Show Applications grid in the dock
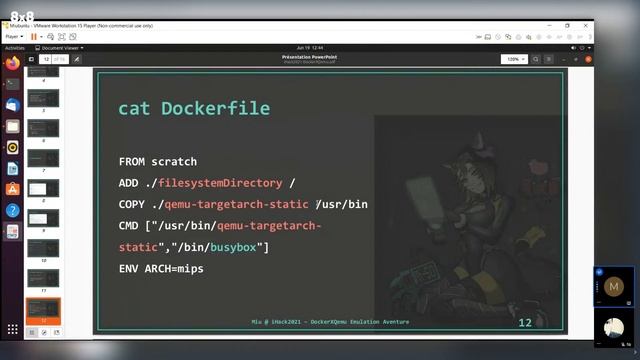The width and height of the screenshot is (640, 360). click(13, 329)
